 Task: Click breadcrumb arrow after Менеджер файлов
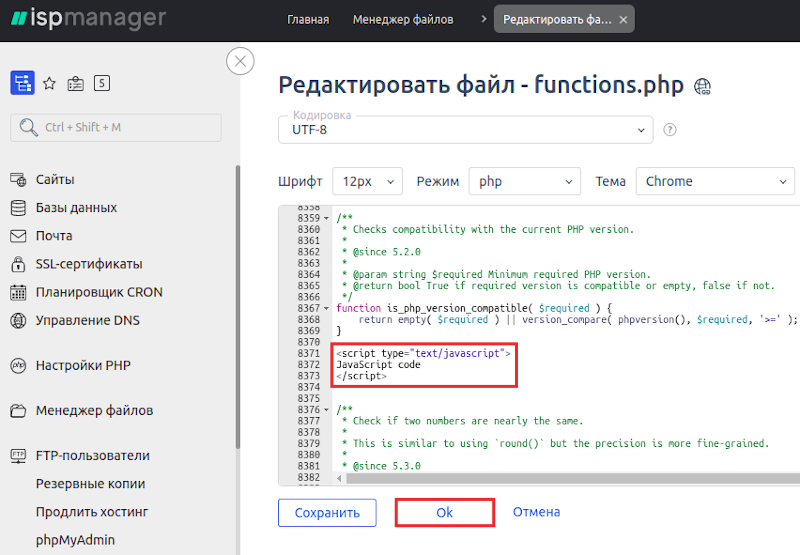[484, 19]
